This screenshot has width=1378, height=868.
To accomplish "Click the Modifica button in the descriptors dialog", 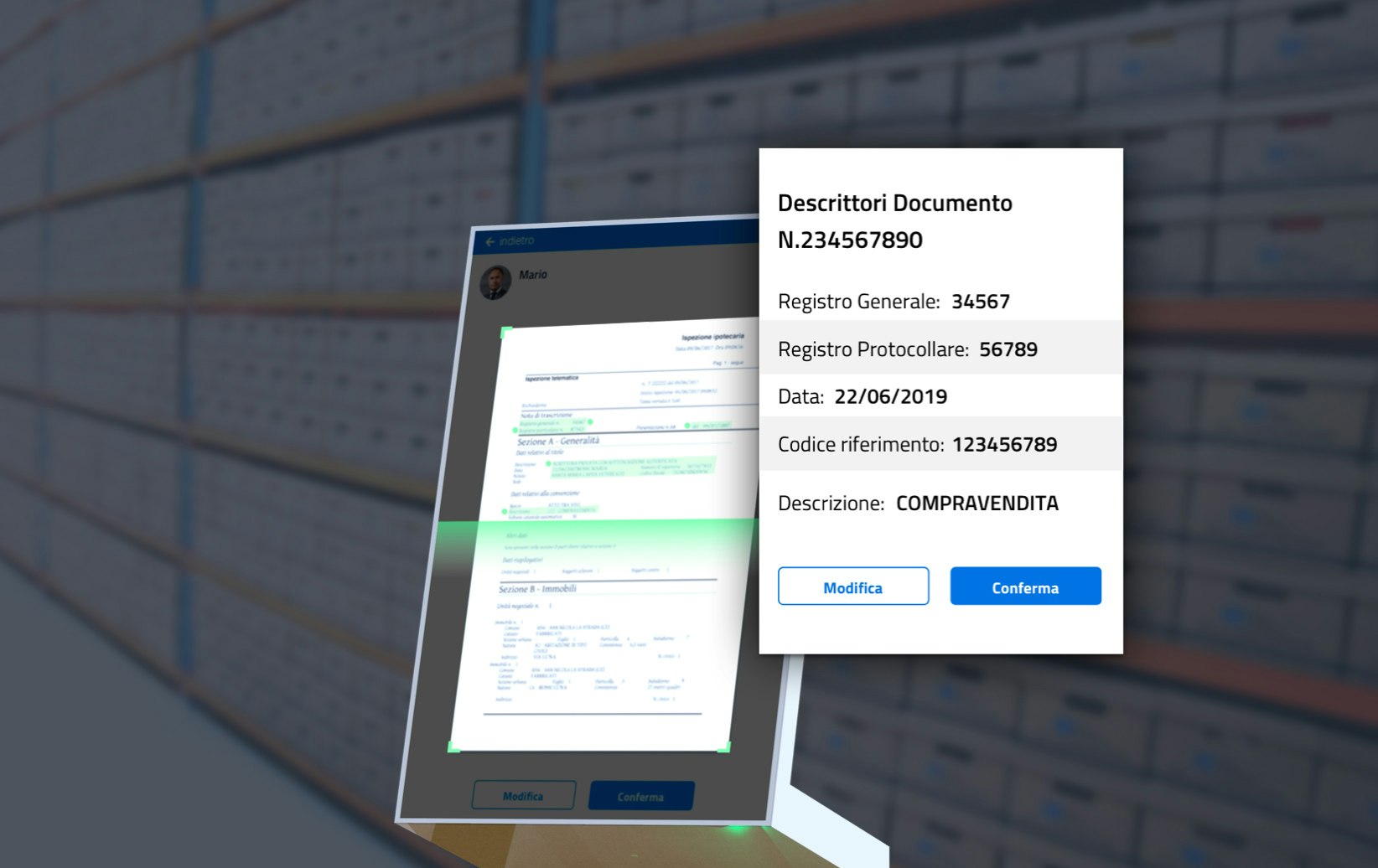I will point(852,586).
